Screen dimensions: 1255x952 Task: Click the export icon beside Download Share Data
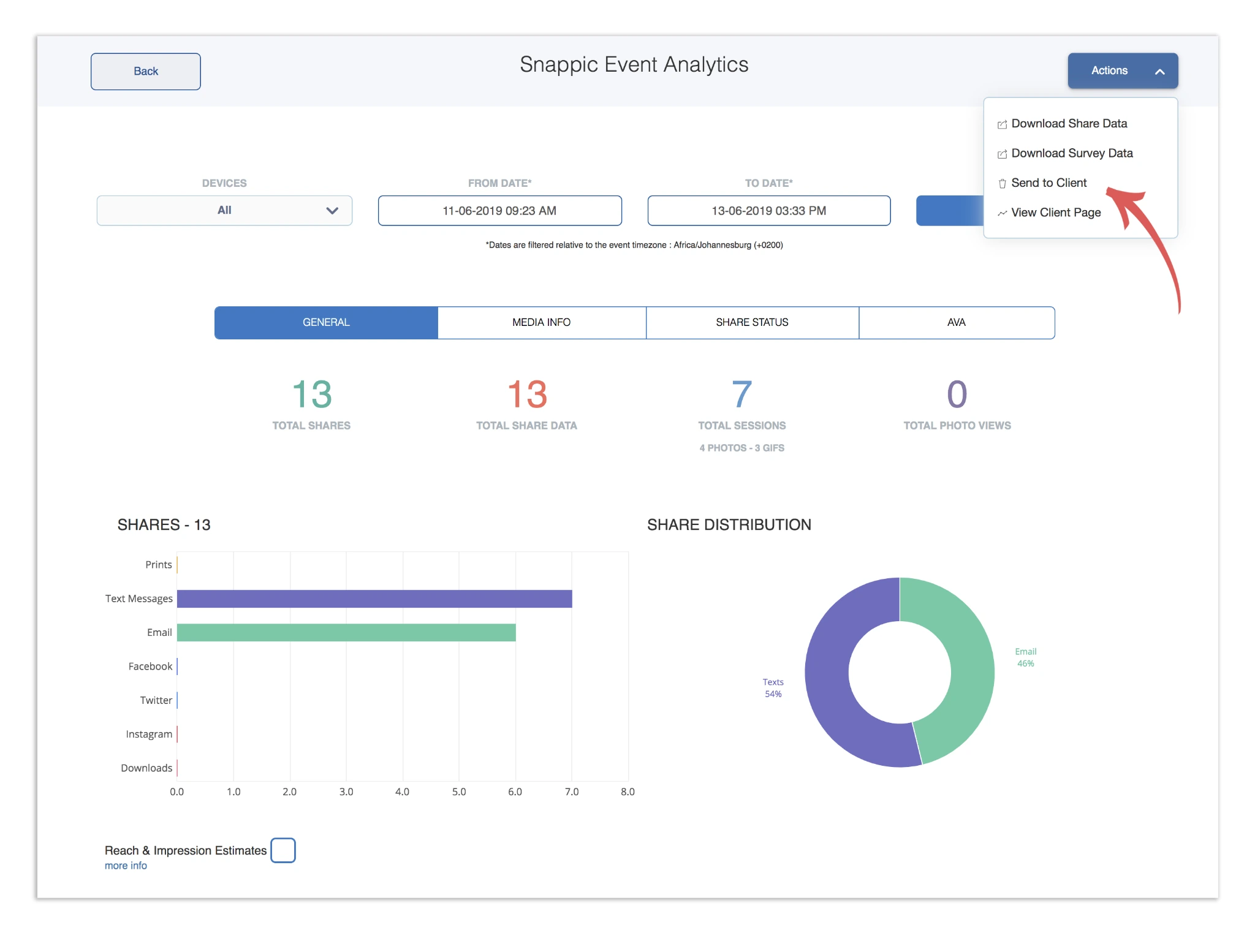[x=1003, y=124]
